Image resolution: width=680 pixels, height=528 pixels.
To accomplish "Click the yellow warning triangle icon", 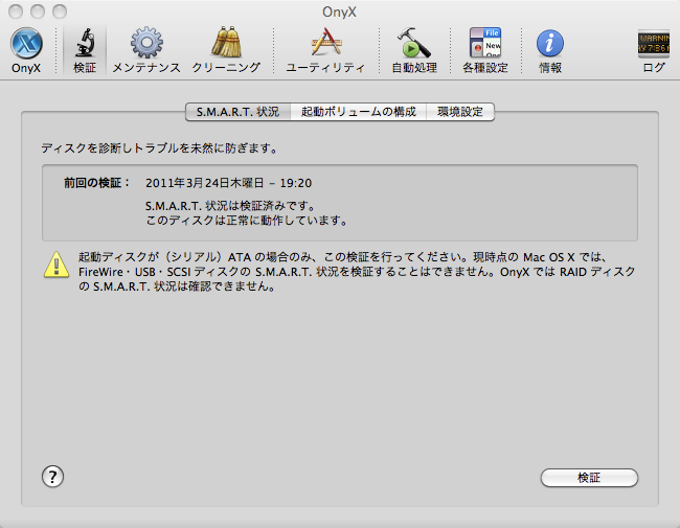I will (x=56, y=264).
